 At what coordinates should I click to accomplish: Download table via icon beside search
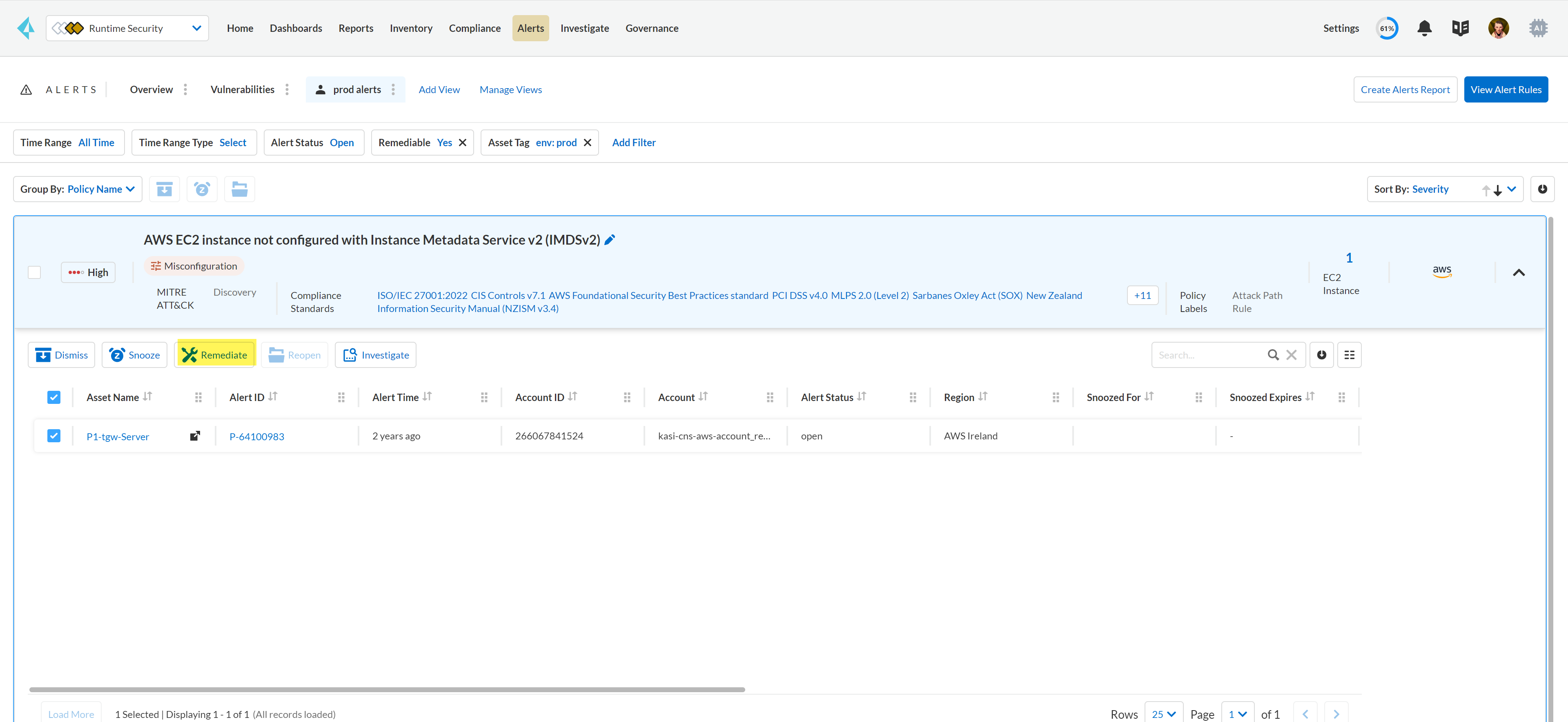tap(1321, 355)
